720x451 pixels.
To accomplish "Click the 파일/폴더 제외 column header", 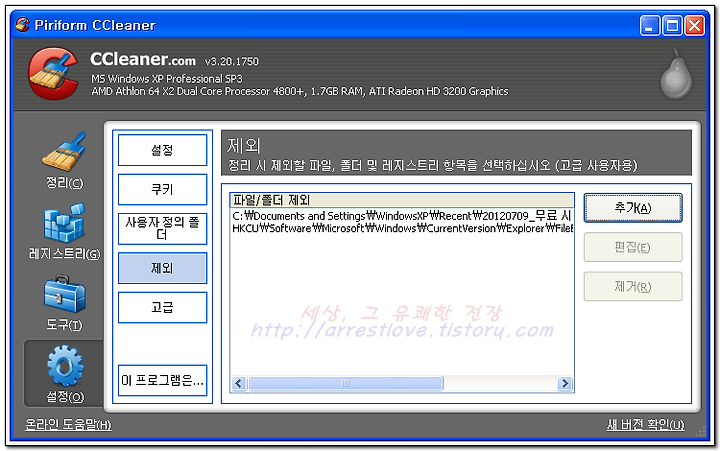I will [402, 200].
